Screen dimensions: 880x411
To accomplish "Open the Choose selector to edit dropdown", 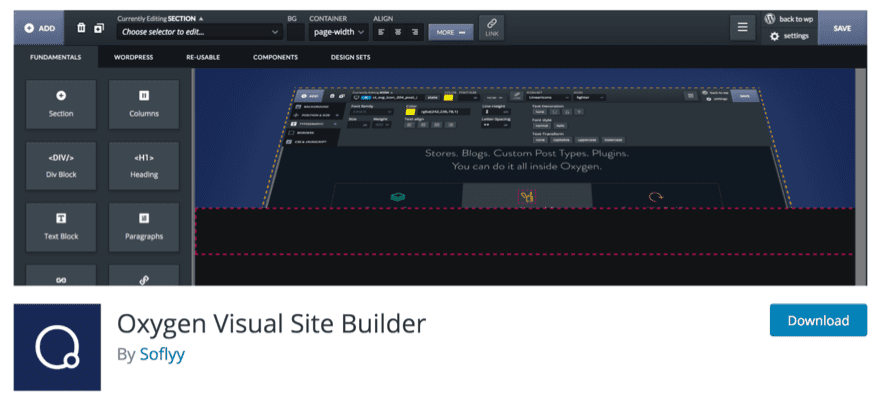I will (x=199, y=32).
